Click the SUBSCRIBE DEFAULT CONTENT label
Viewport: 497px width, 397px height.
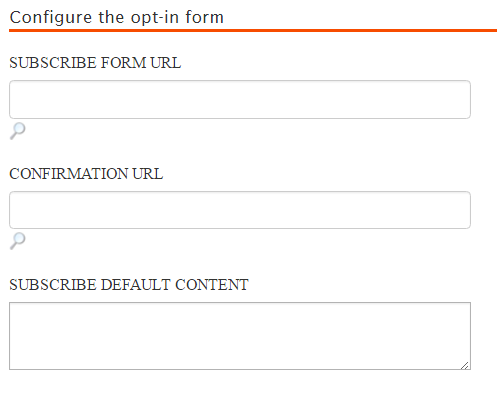pyautogui.click(x=129, y=285)
